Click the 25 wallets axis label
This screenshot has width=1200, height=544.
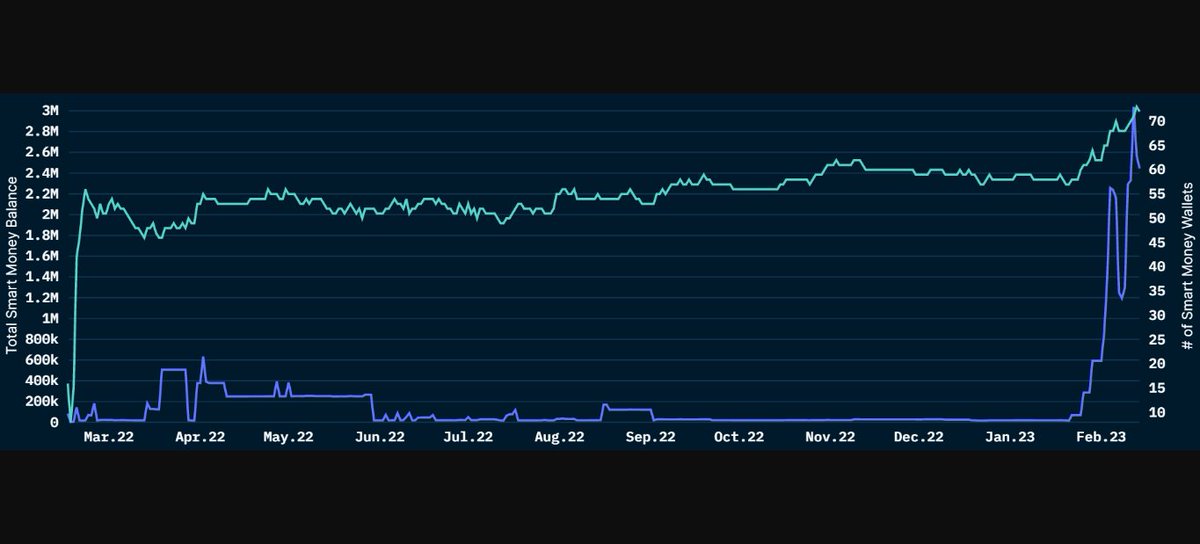[x=1157, y=340]
